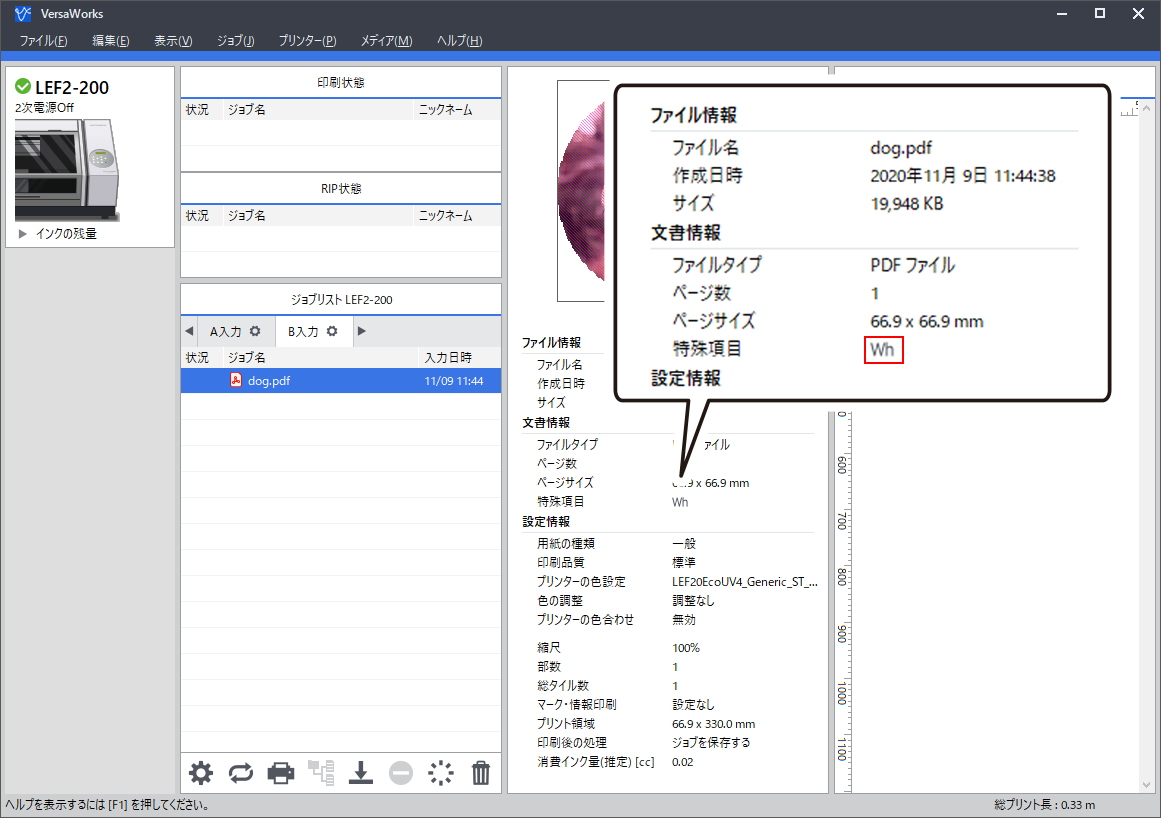Click the マーク・情報印刷 value 設定なし
1161x818 pixels.
pyautogui.click(x=693, y=705)
